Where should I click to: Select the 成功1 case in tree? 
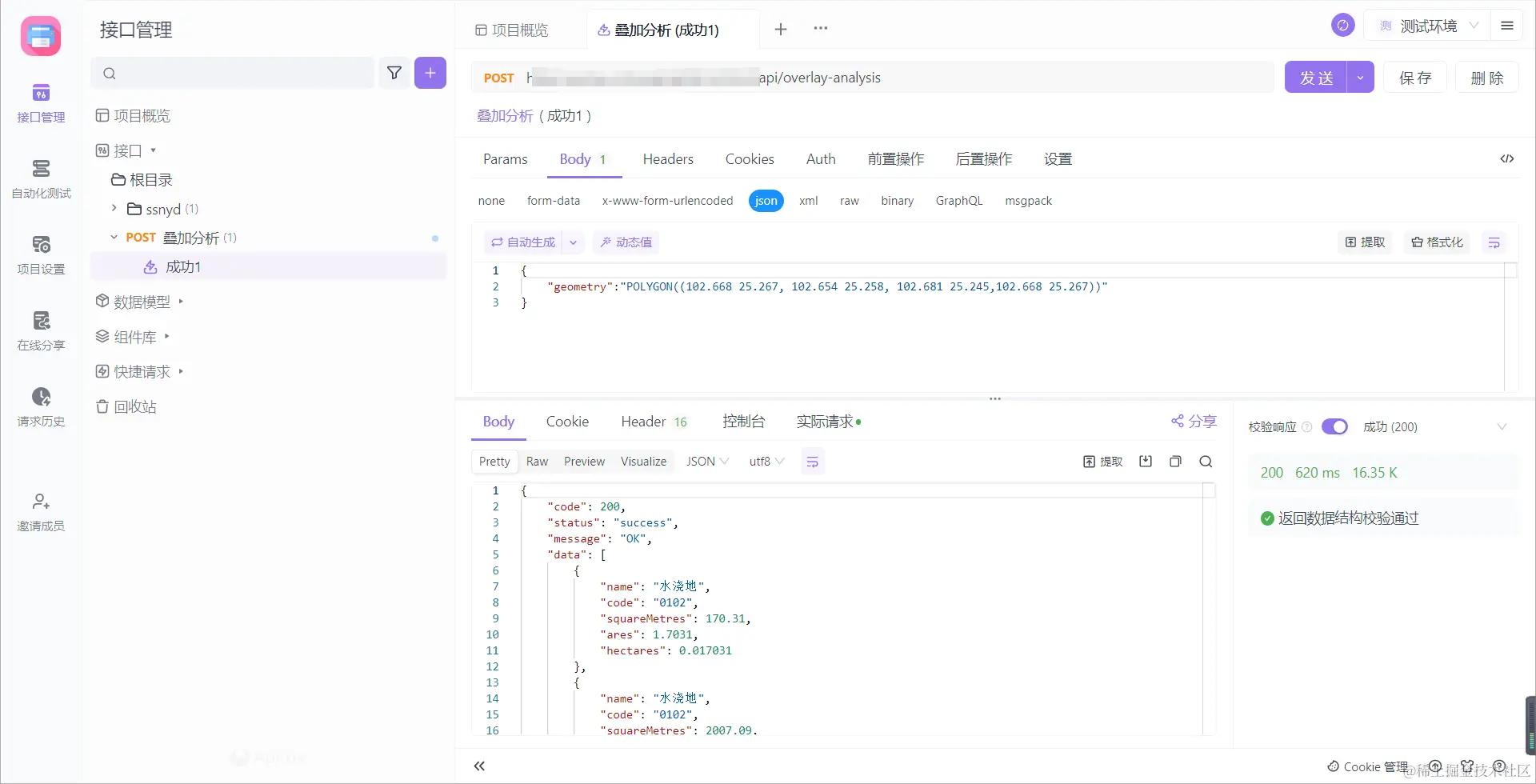pos(268,267)
